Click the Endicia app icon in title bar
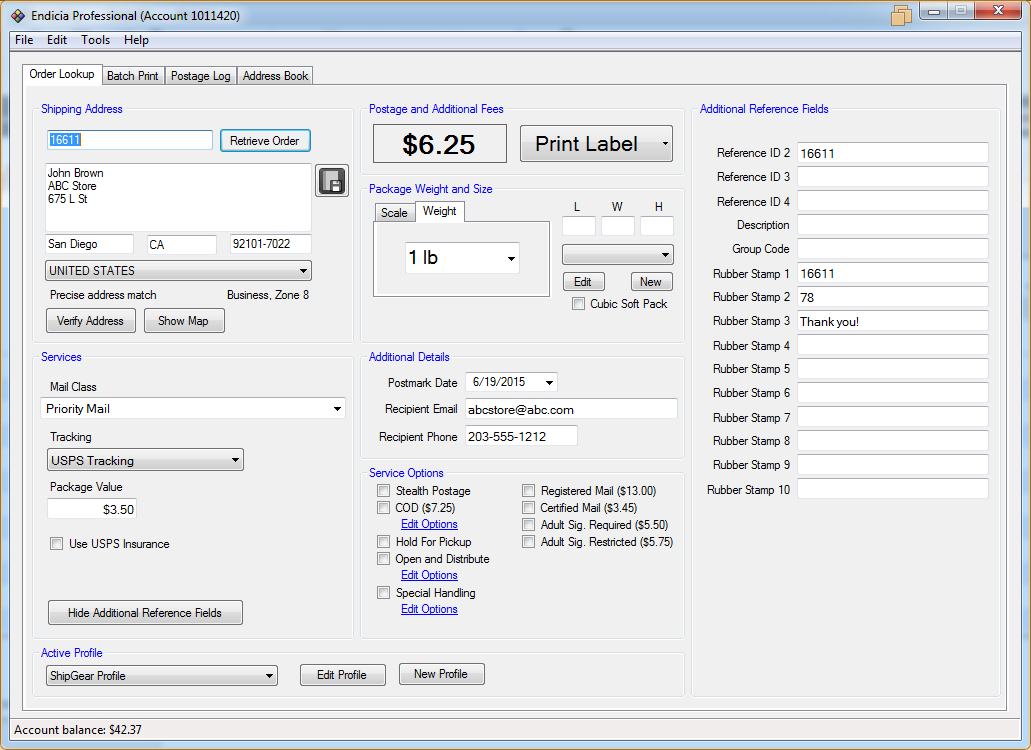Image resolution: width=1031 pixels, height=750 pixels. [x=18, y=15]
